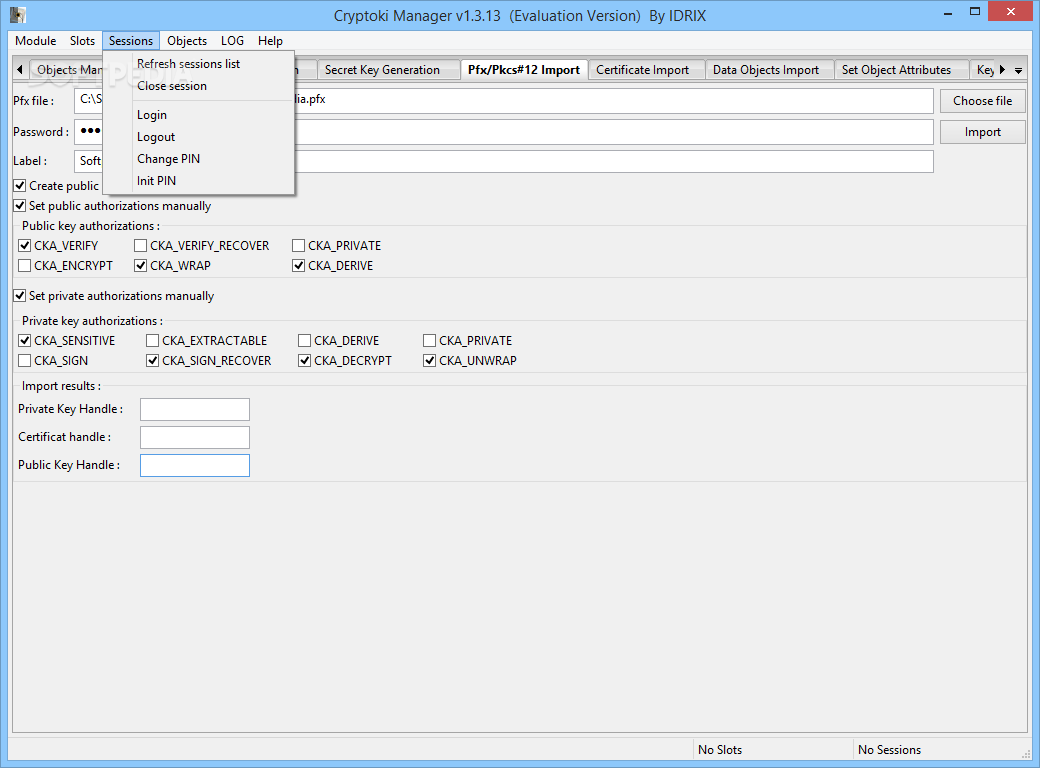The width and height of the screenshot is (1040, 768).
Task: Open the Objects menu
Action: (187, 41)
